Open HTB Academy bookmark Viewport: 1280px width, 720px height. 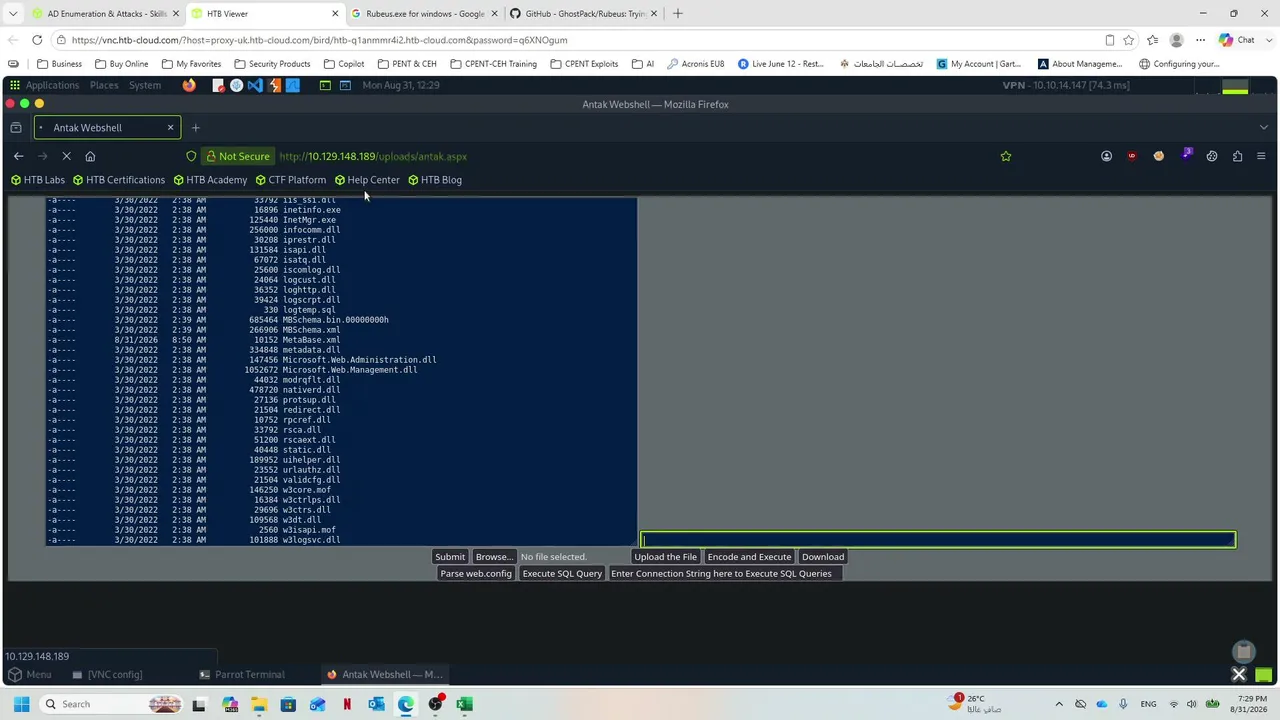tap(210, 180)
